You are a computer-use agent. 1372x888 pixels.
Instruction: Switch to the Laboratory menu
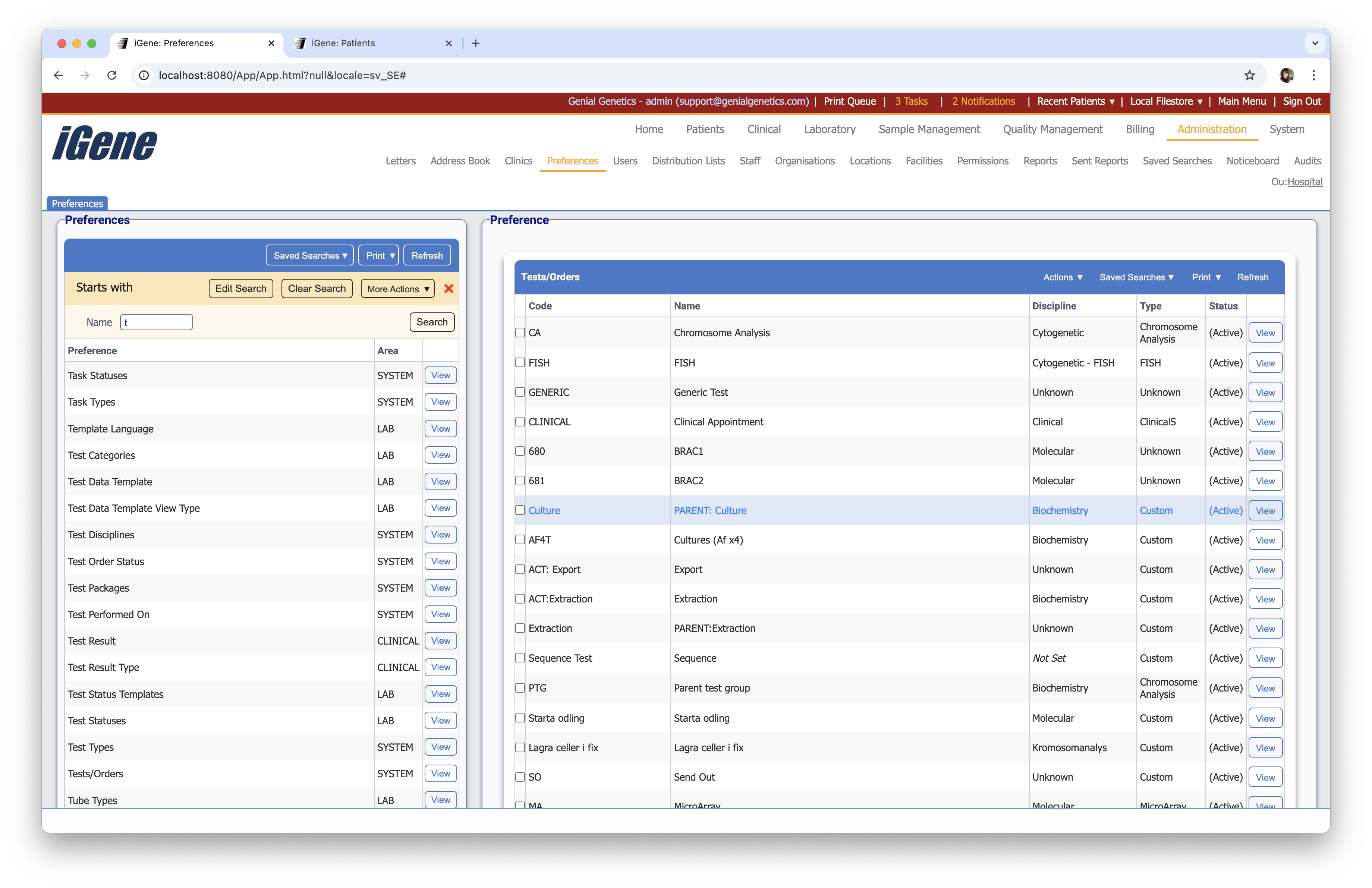[x=829, y=129]
